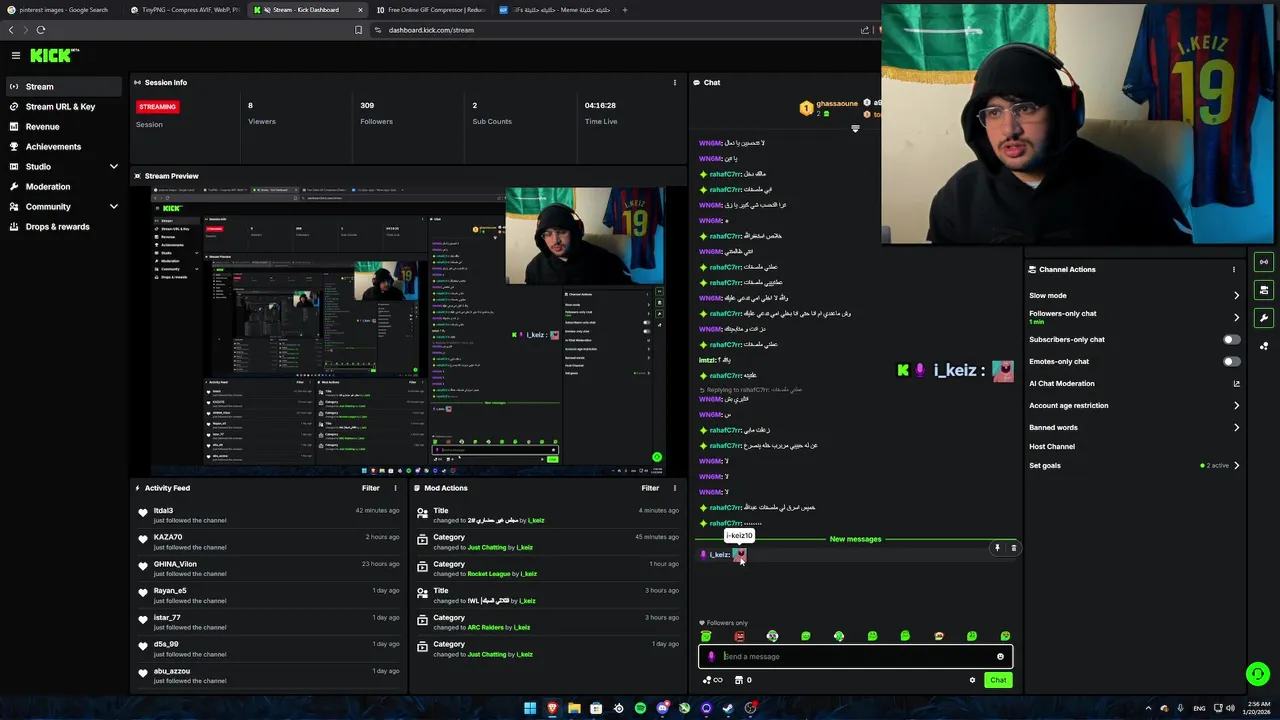
Task: Open the Session Info three-dot options menu
Action: coord(674,83)
